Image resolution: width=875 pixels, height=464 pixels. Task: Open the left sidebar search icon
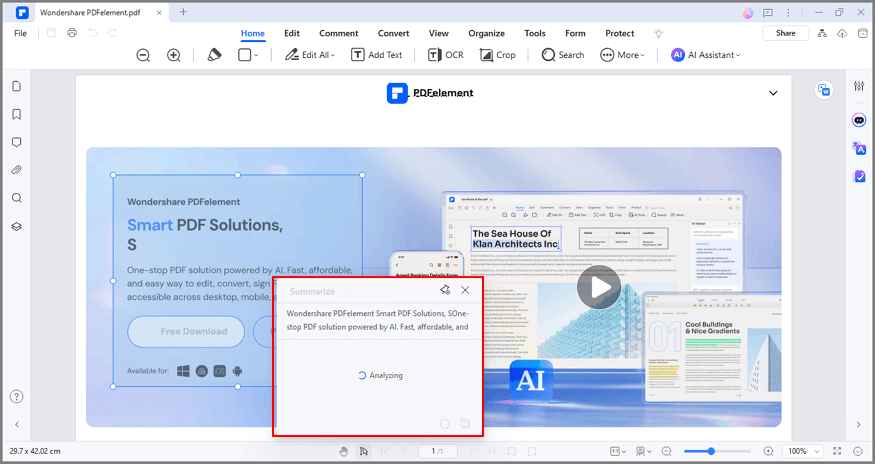17,198
